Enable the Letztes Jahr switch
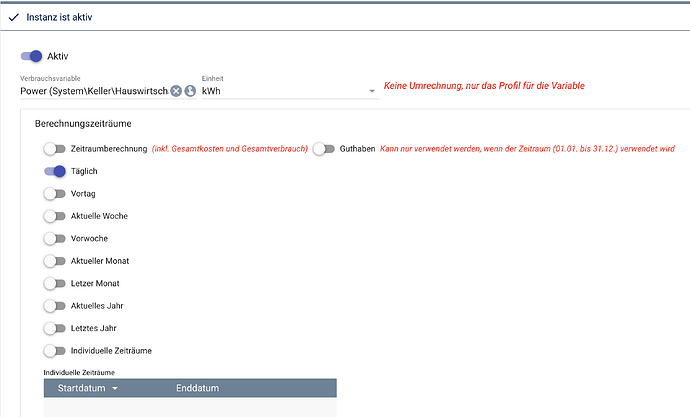This screenshot has height=417, width=690. pyautogui.click(x=55, y=328)
